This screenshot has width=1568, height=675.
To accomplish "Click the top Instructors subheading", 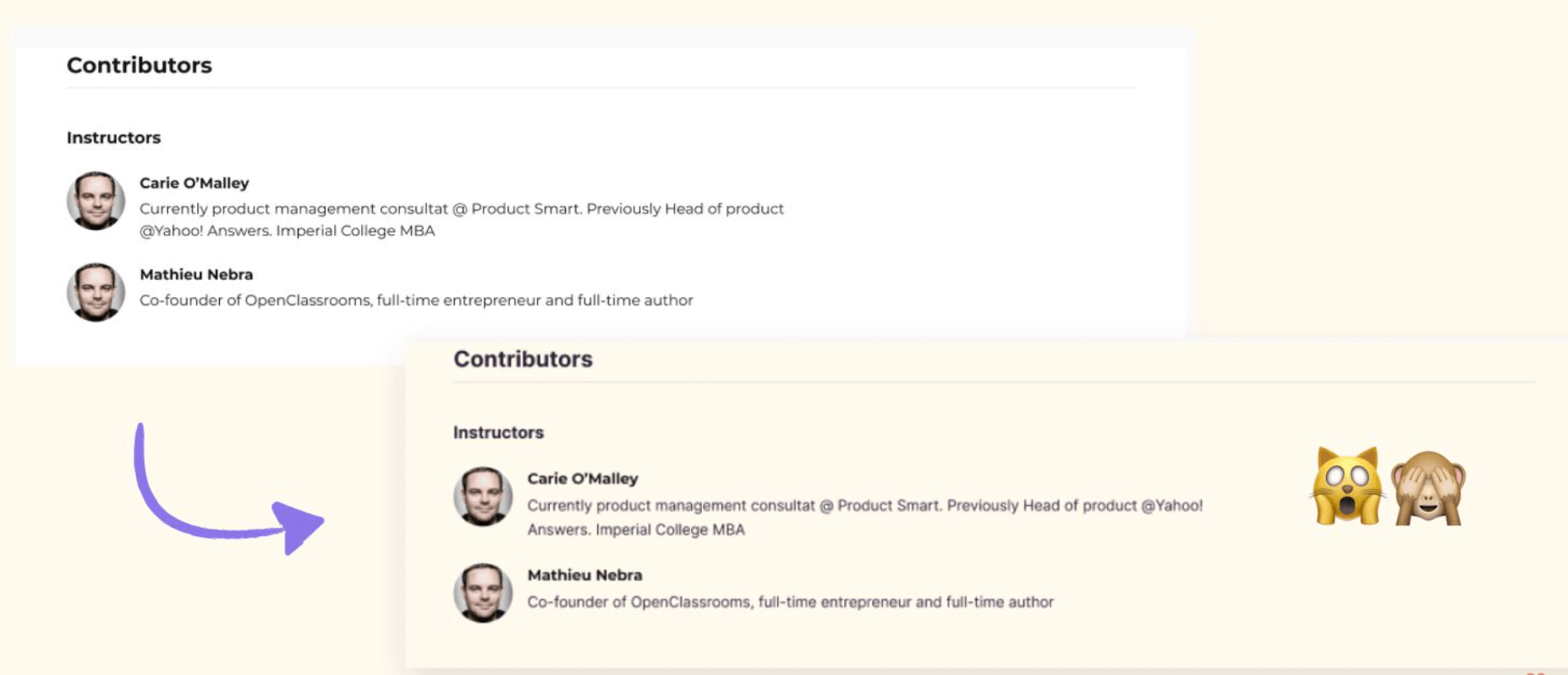I will tap(113, 137).
